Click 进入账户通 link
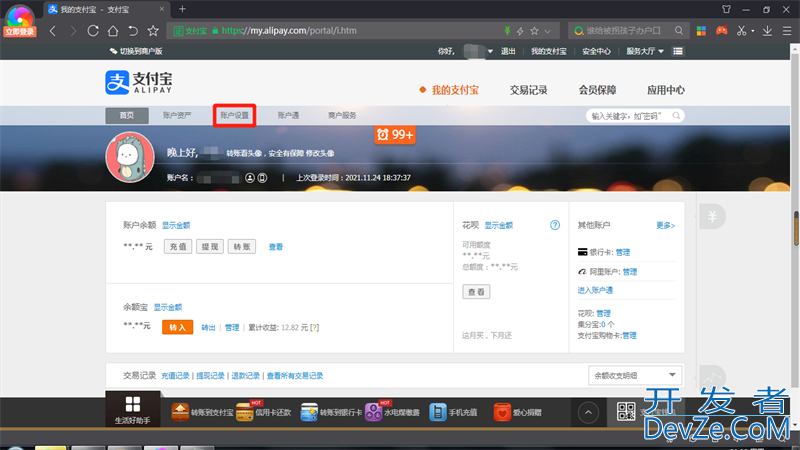800x450 pixels. (x=595, y=290)
